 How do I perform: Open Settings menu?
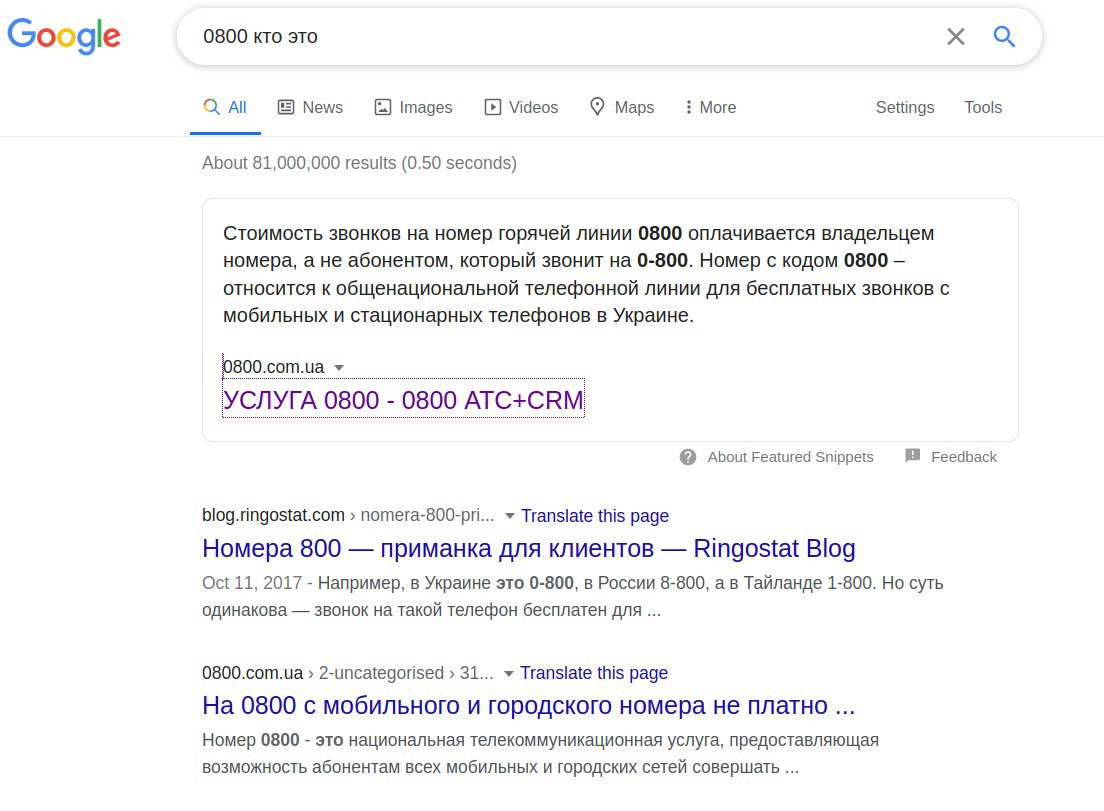click(905, 108)
